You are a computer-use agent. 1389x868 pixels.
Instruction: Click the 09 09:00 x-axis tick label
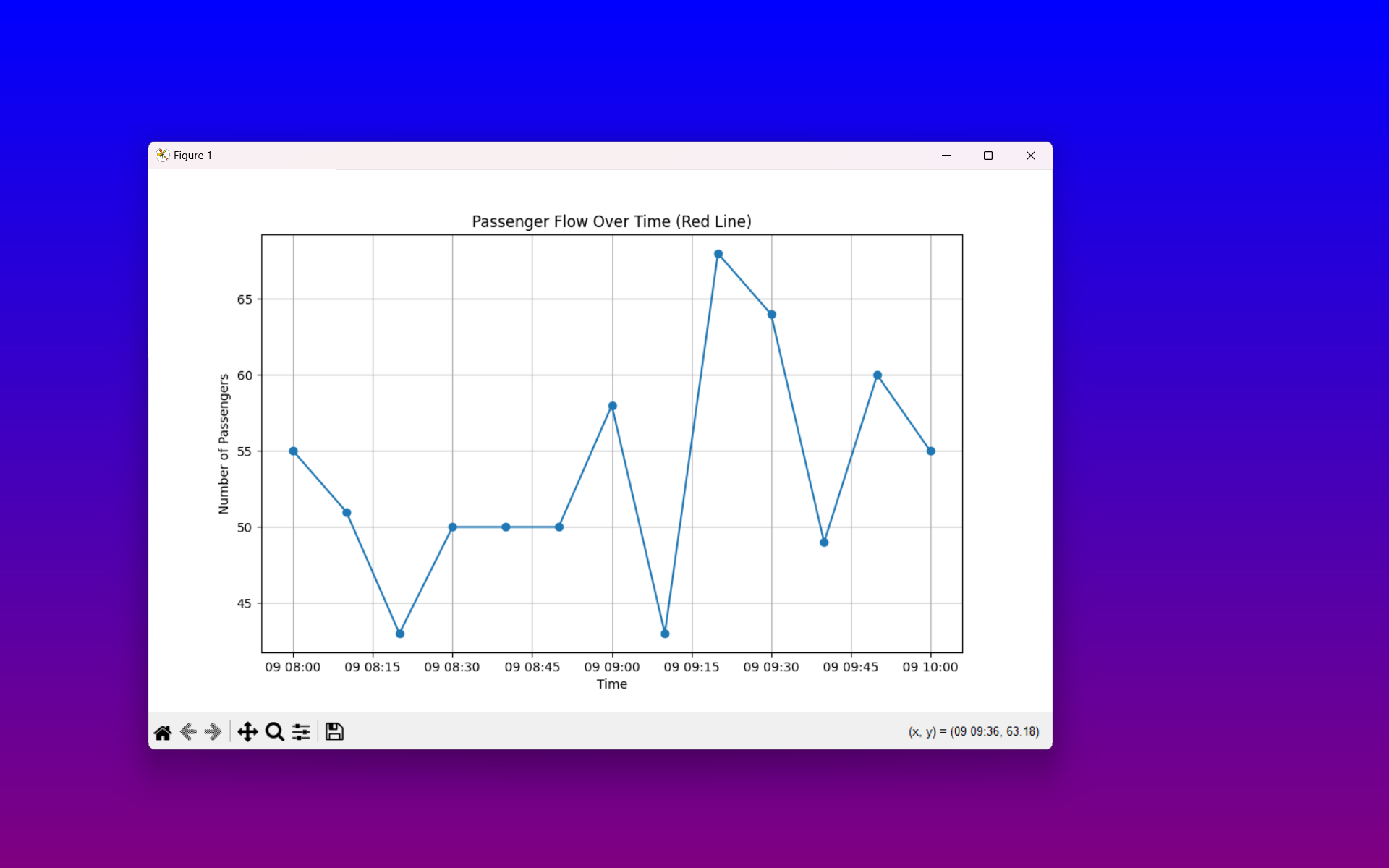pyautogui.click(x=611, y=667)
